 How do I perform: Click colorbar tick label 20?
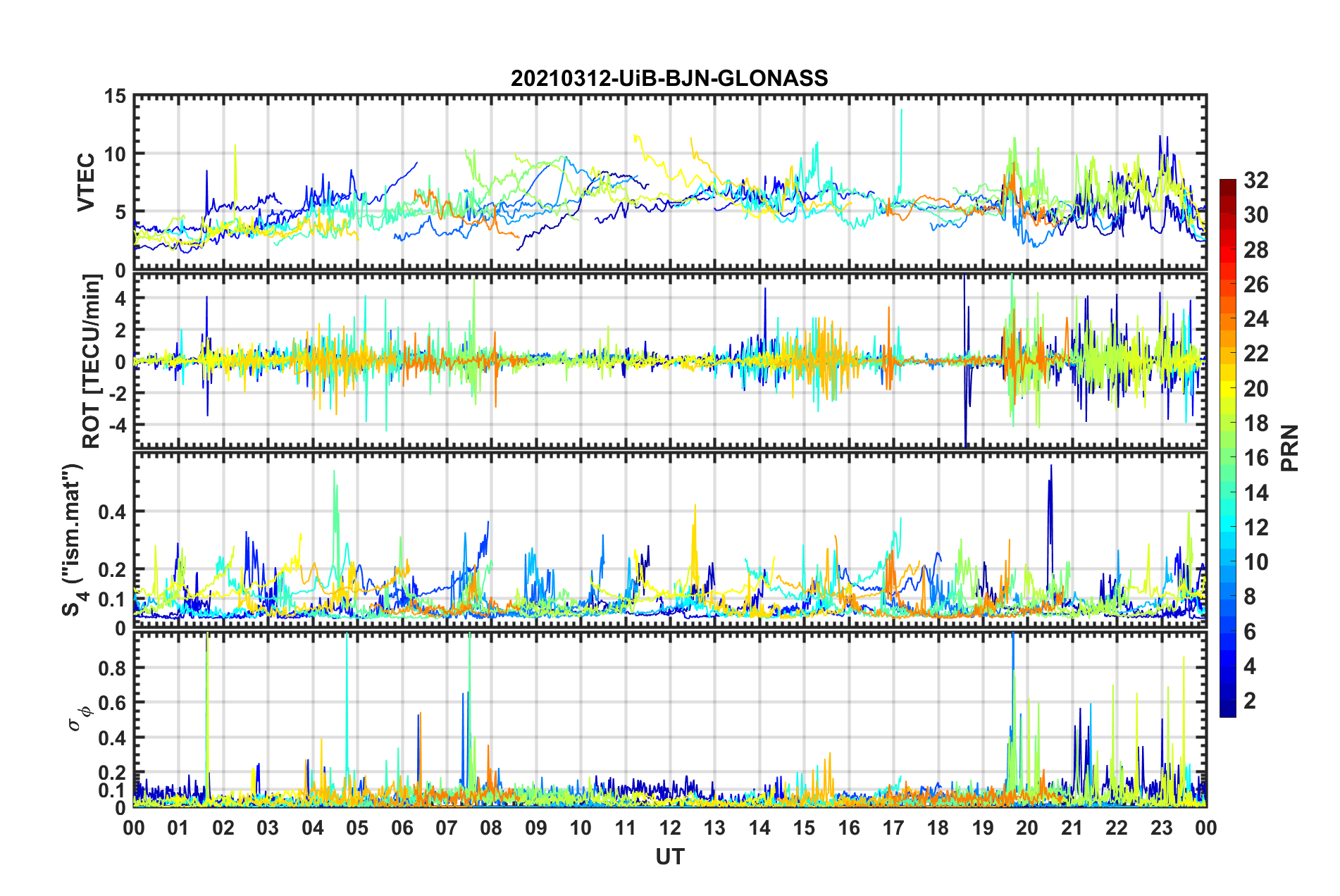1255,389
